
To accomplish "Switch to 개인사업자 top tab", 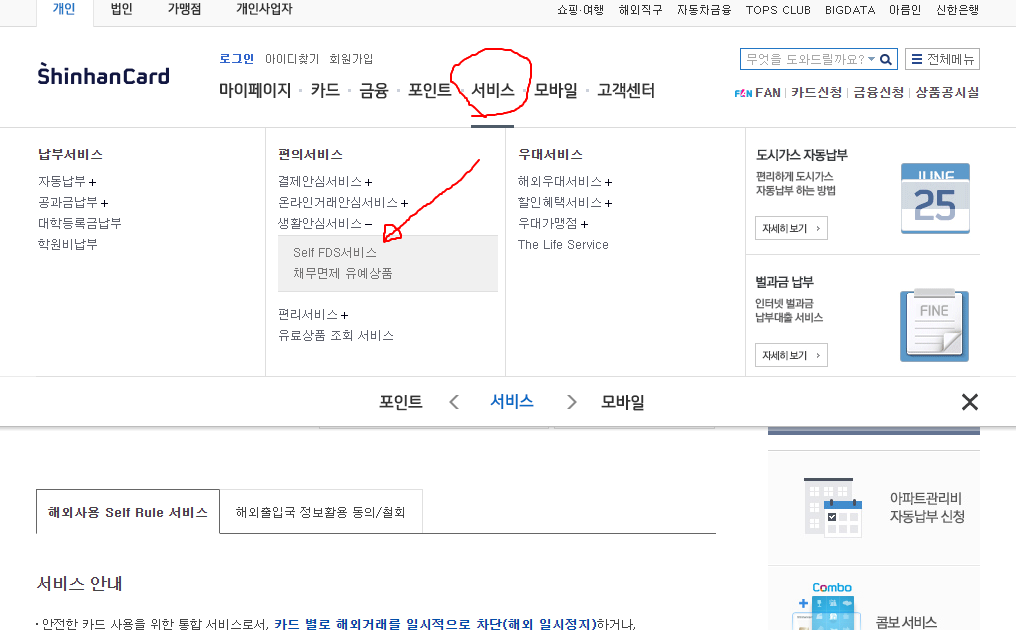I will (x=264, y=10).
